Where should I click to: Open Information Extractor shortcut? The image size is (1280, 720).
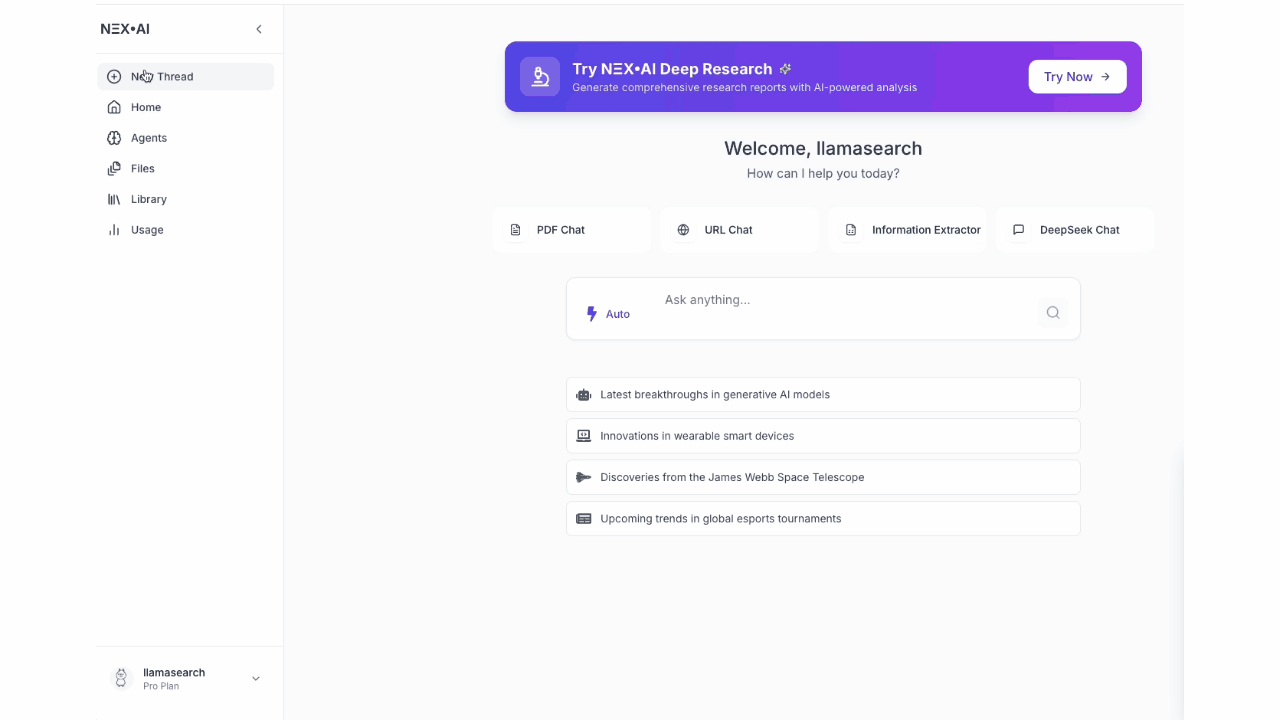pos(907,230)
